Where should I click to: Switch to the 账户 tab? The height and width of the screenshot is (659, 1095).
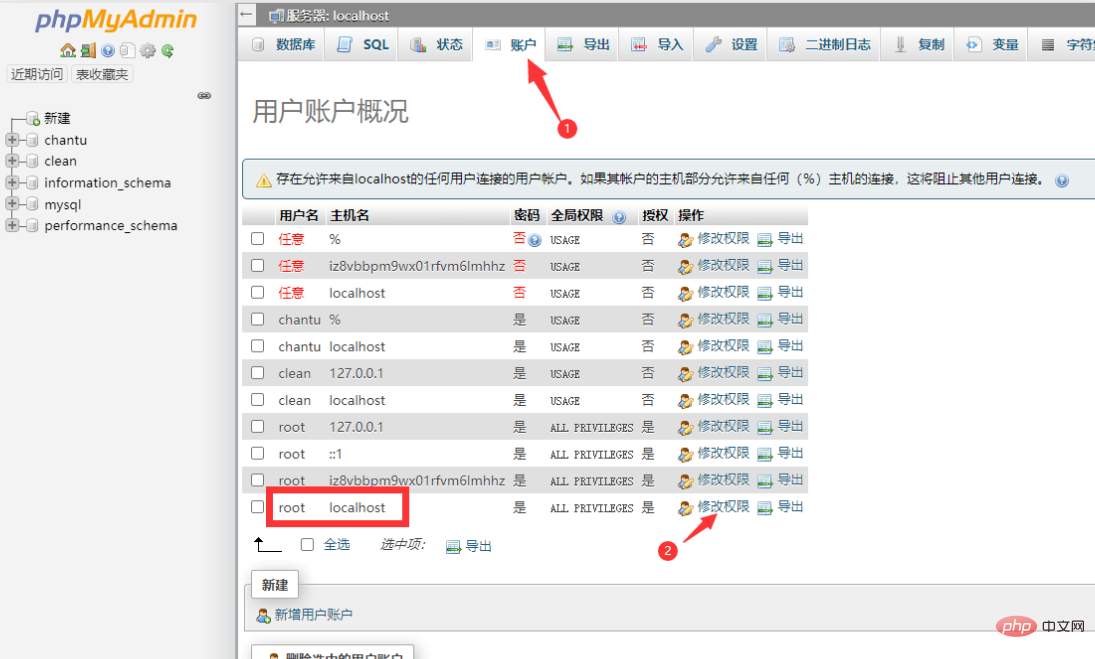tap(510, 45)
